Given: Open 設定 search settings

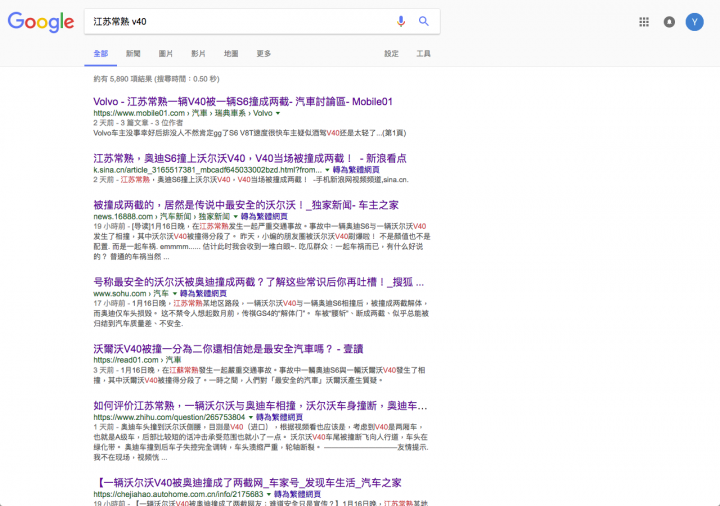Looking at the screenshot, I should click(x=391, y=54).
